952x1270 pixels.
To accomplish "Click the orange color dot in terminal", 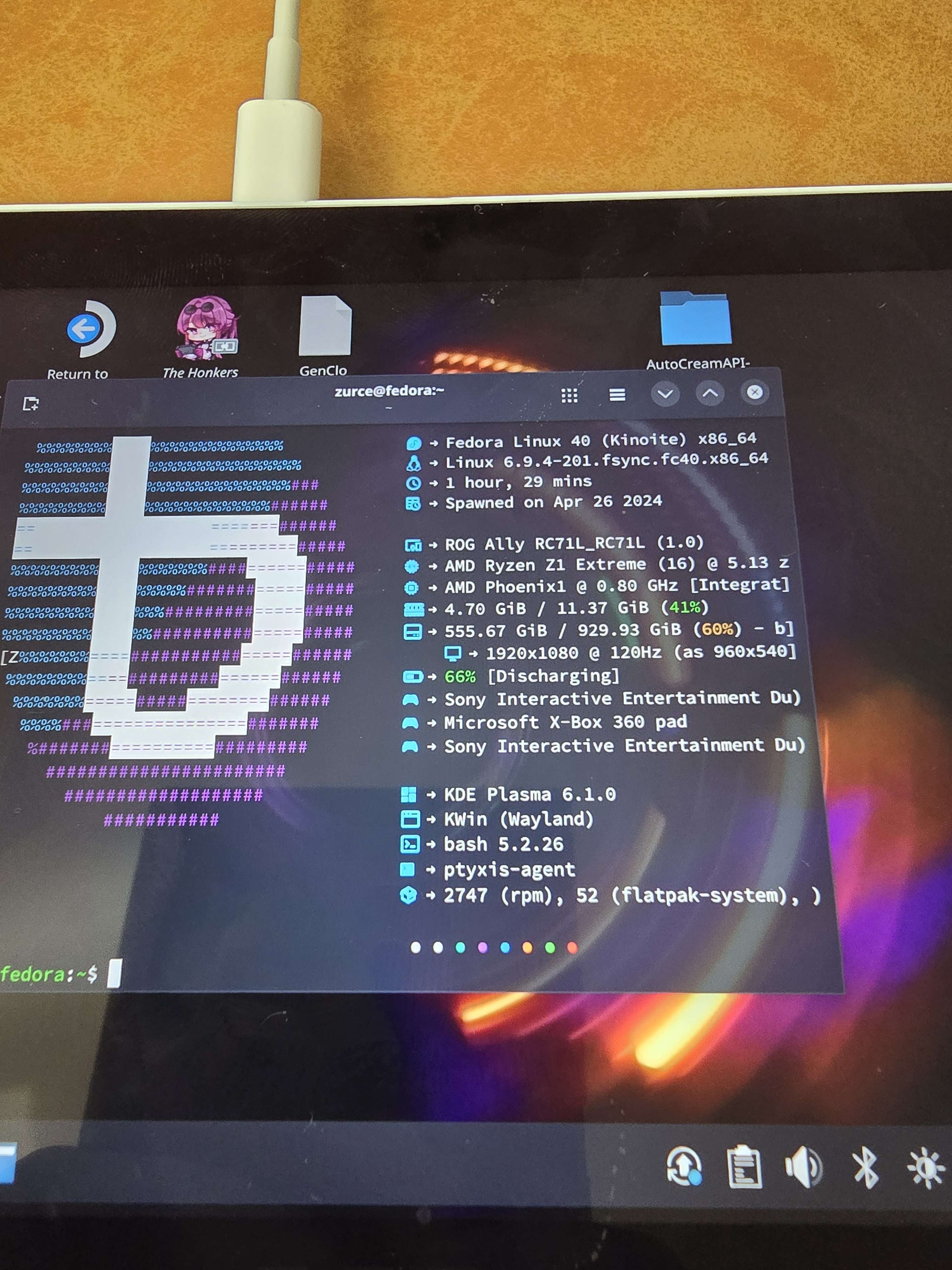I will tap(527, 947).
